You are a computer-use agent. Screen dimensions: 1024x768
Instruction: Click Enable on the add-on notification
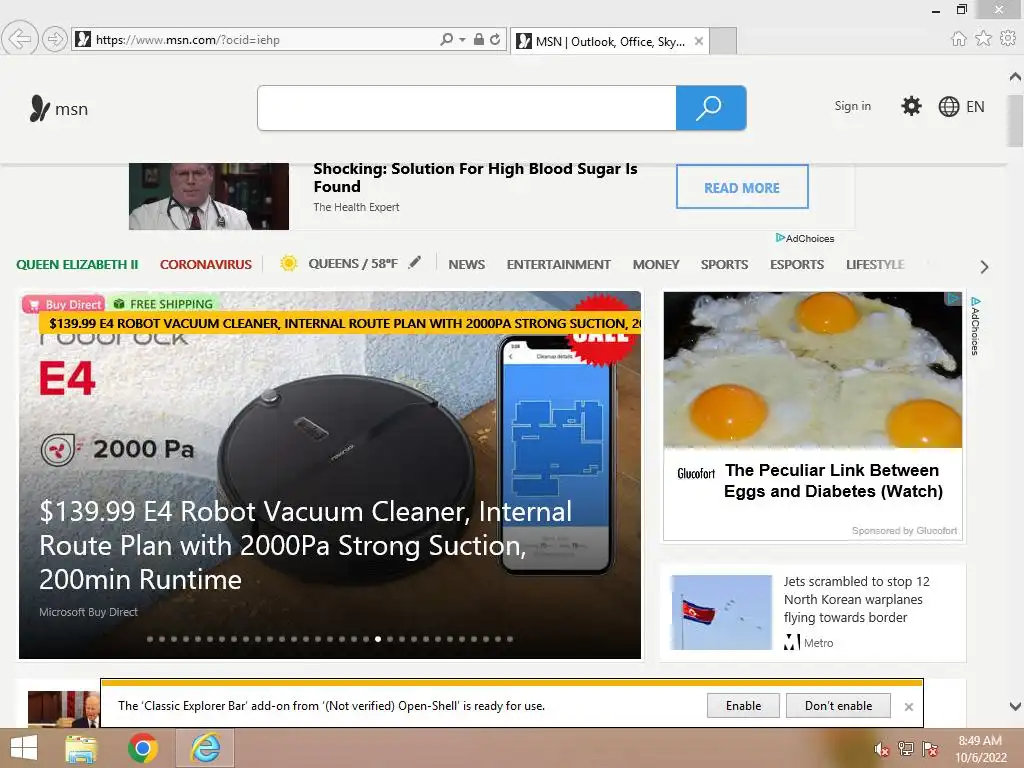[x=743, y=706]
